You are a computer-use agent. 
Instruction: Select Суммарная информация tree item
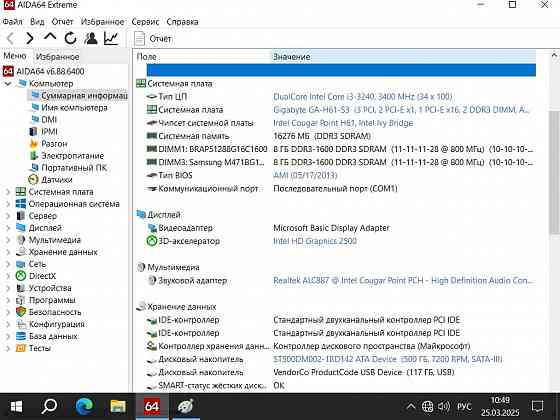[84, 96]
